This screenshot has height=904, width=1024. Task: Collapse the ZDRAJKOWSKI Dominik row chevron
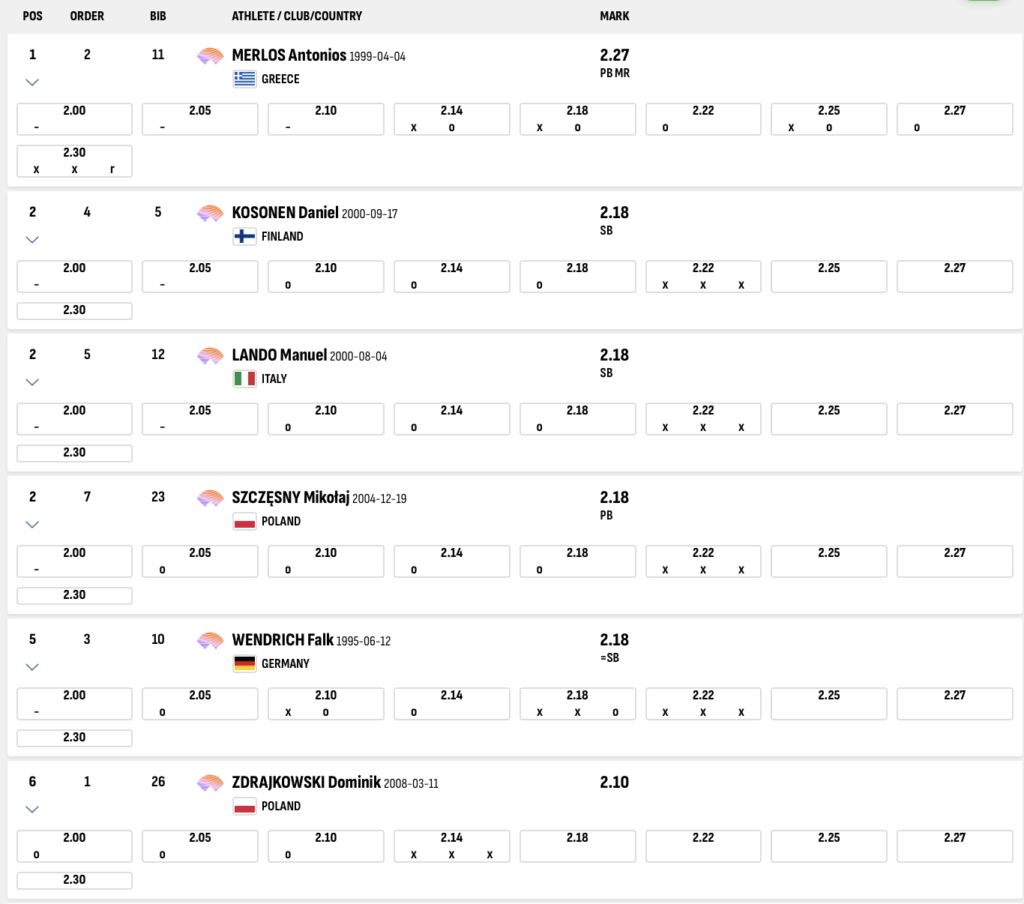click(32, 809)
